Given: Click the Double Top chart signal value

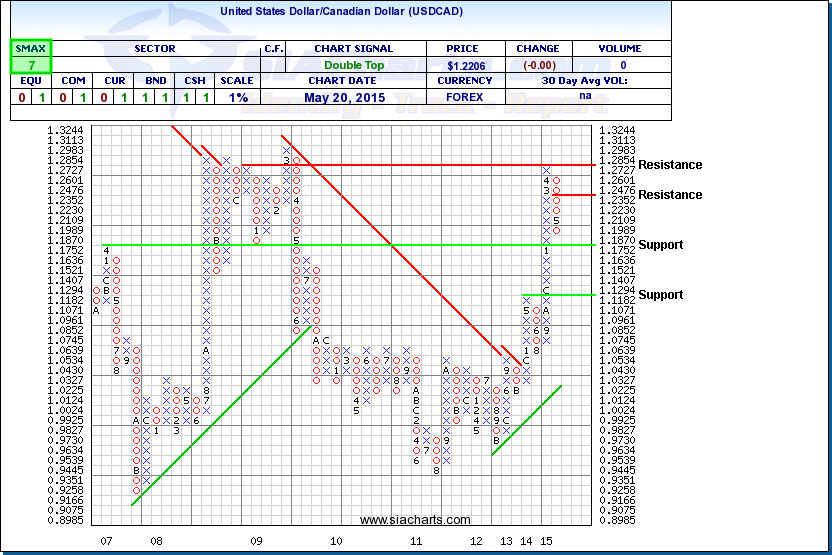Looking at the screenshot, I should pyautogui.click(x=353, y=65).
